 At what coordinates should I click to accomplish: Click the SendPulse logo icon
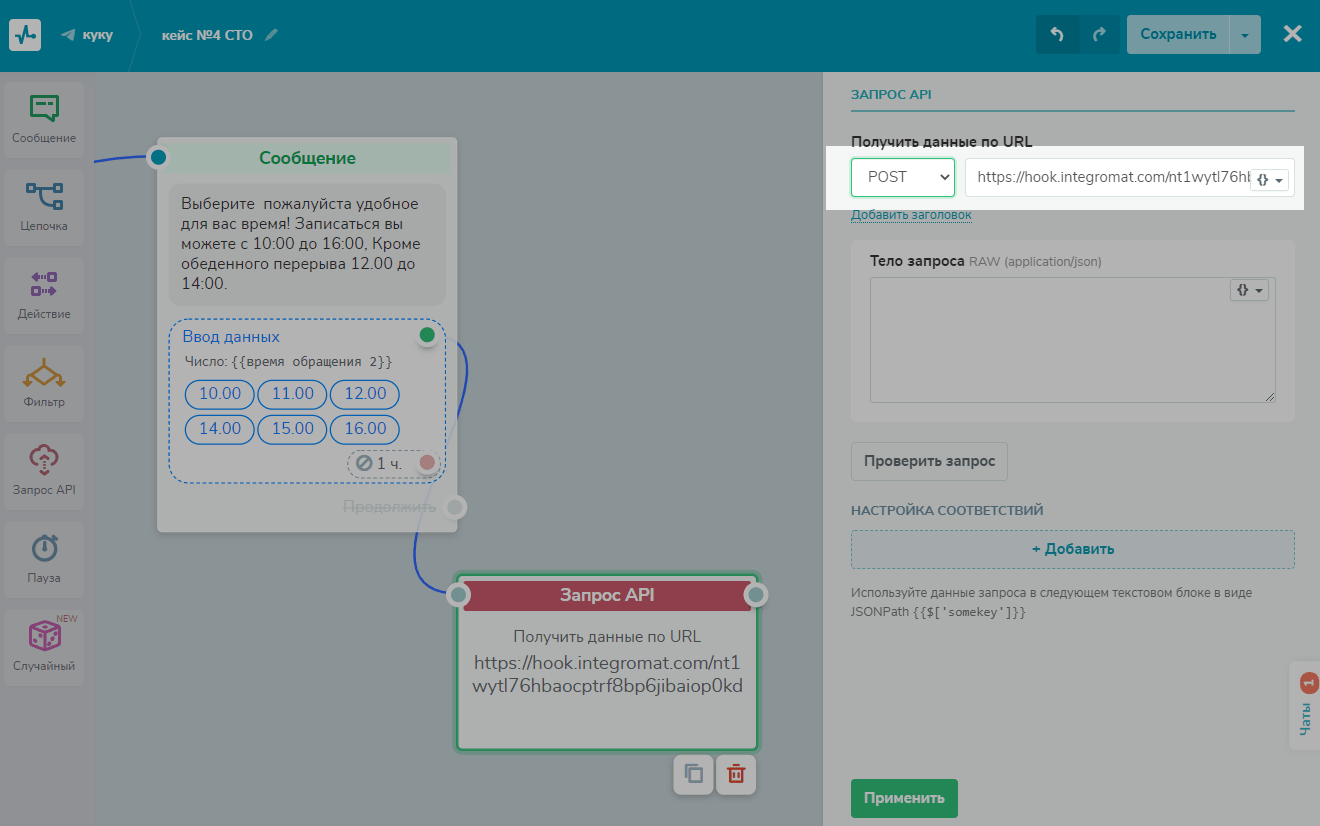point(25,35)
